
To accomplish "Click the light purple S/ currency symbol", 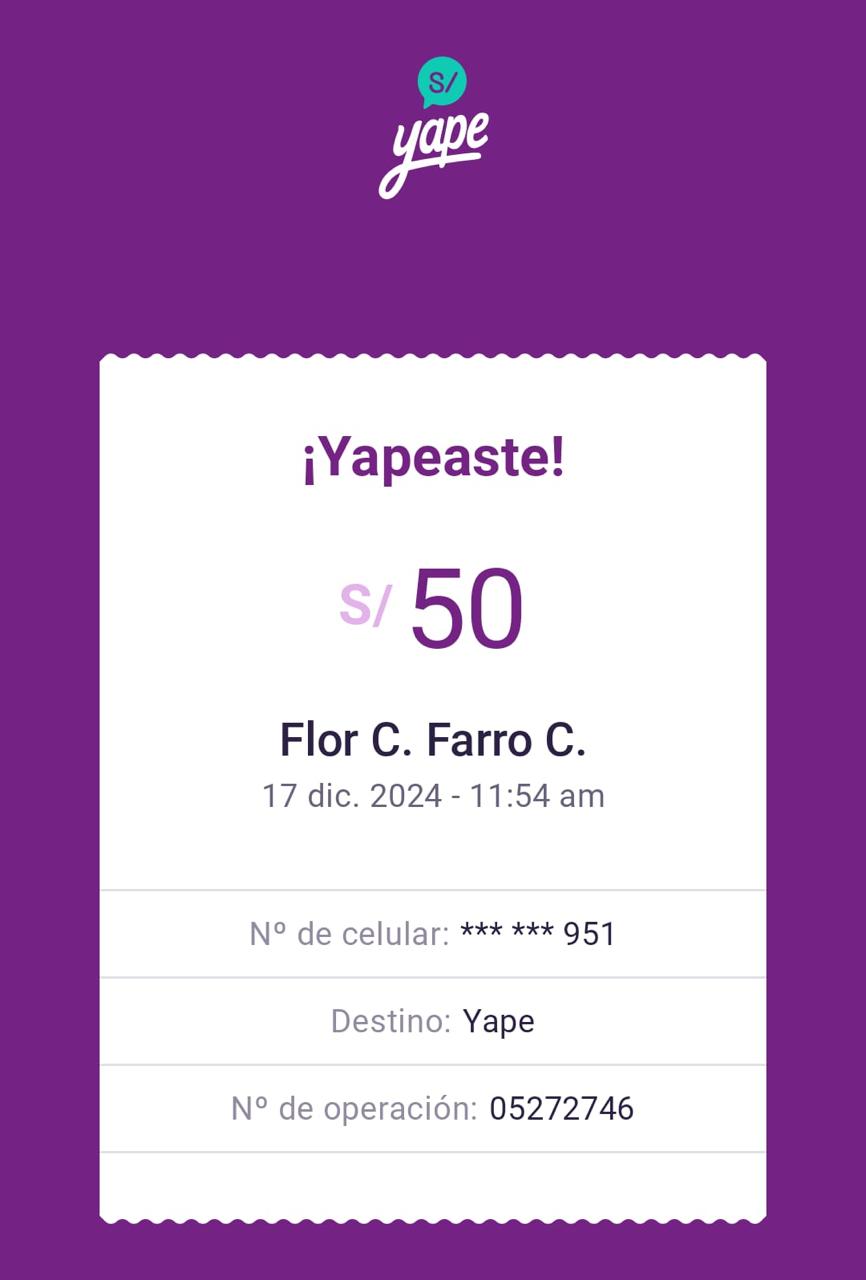I will click(365, 604).
